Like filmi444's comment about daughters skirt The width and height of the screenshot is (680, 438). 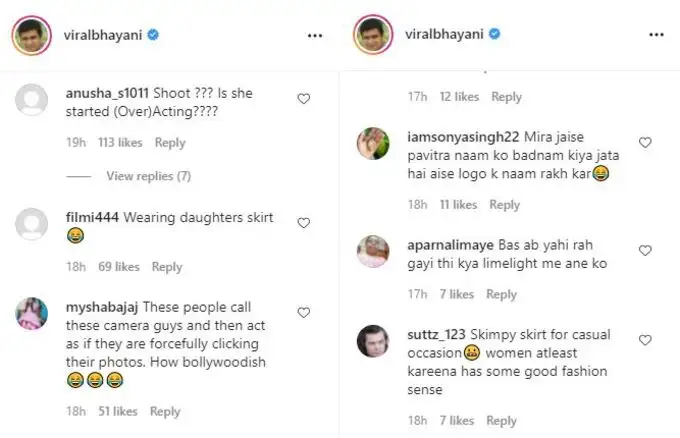tap(304, 223)
